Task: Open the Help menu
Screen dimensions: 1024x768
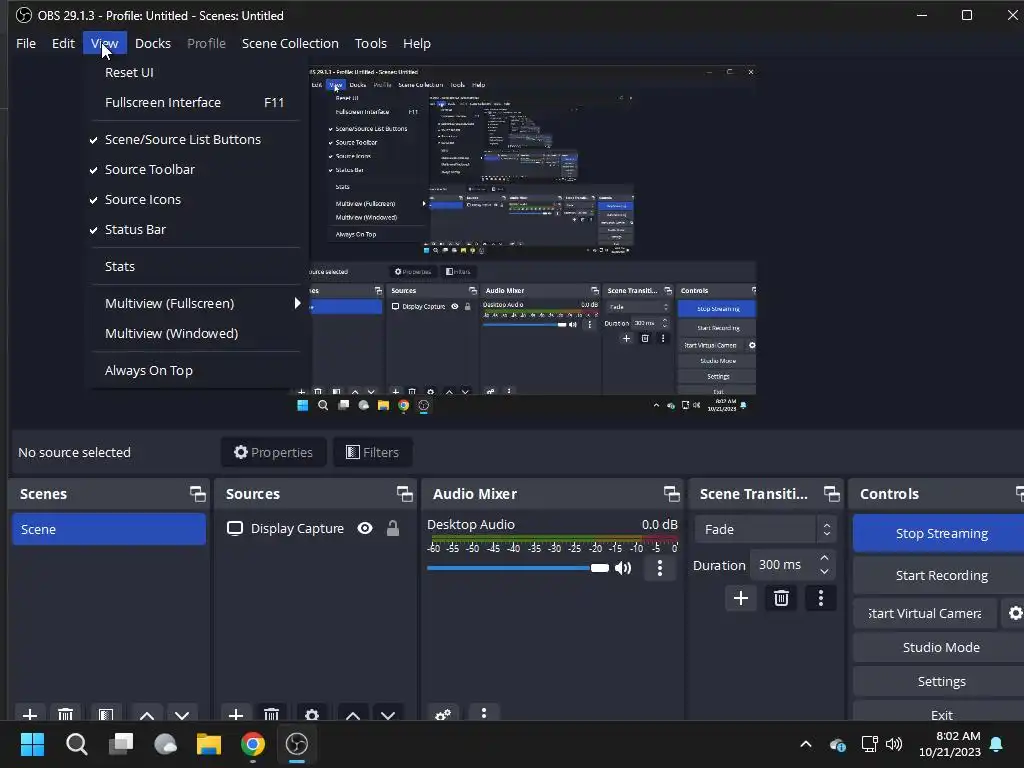Action: pyautogui.click(x=417, y=43)
